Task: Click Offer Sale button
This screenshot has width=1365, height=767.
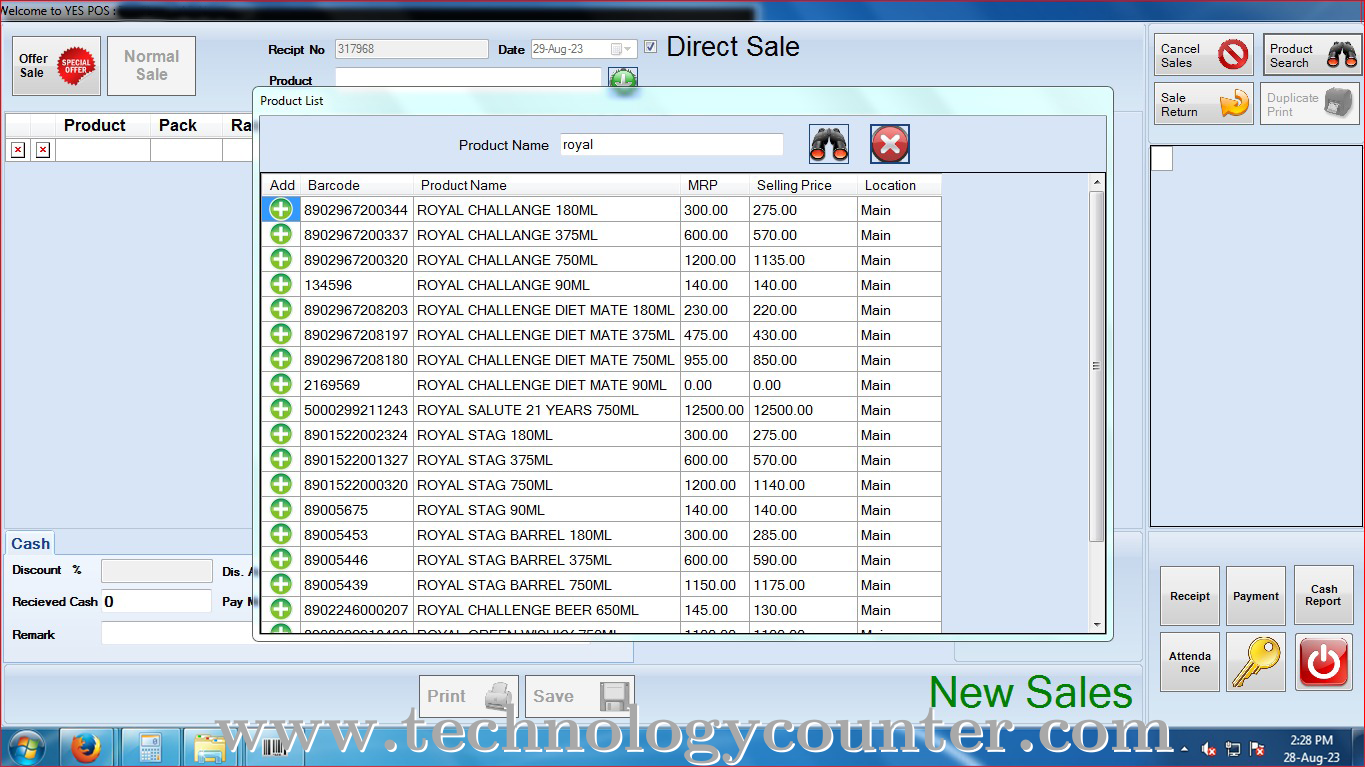Action: coord(56,66)
